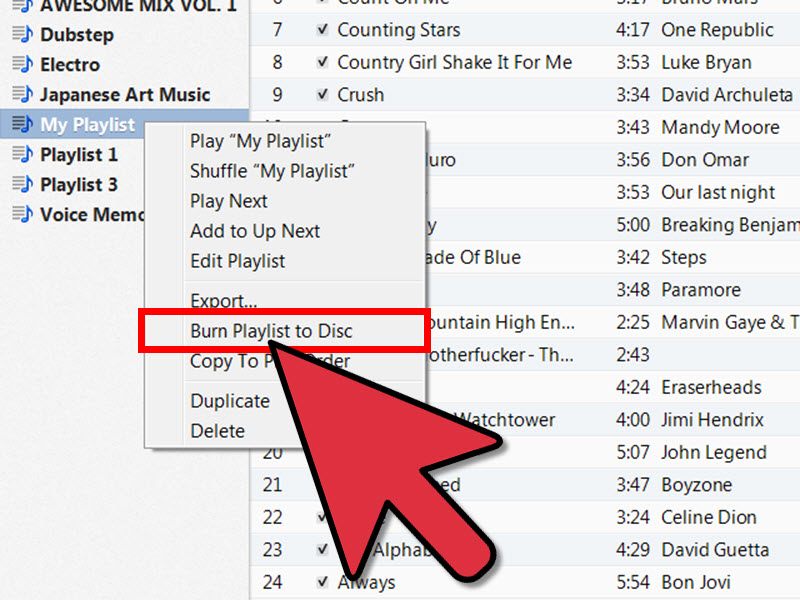Uncheck the Counting Stars checkbox

click(322, 30)
